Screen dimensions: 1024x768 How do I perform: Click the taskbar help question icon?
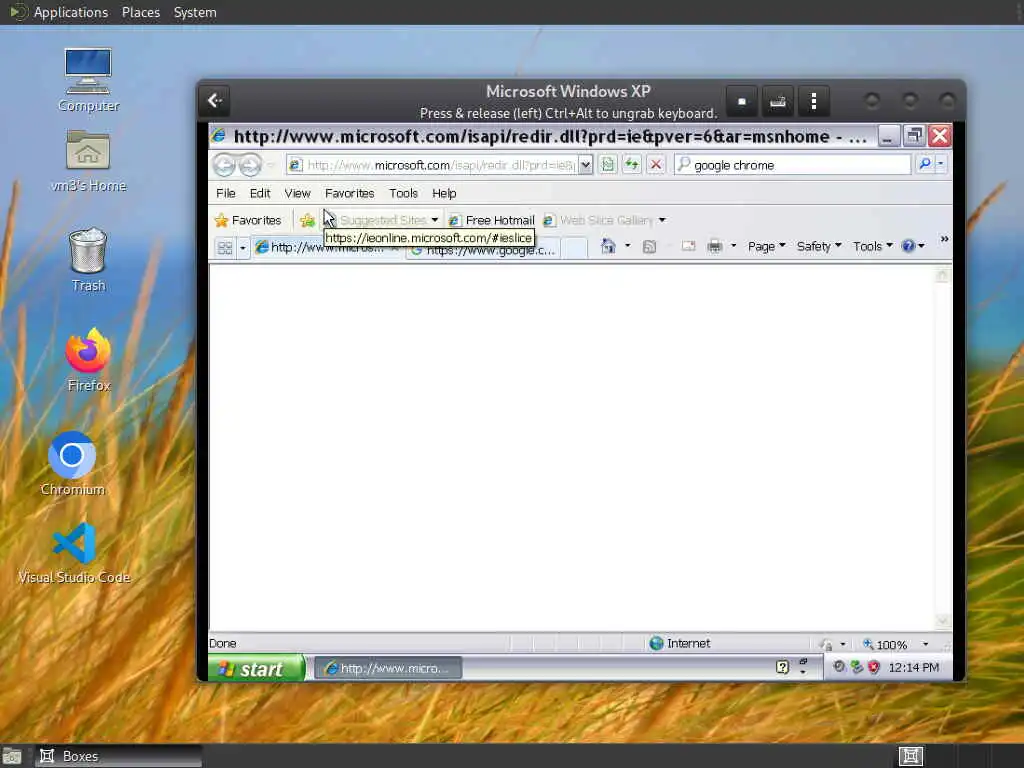(782, 667)
